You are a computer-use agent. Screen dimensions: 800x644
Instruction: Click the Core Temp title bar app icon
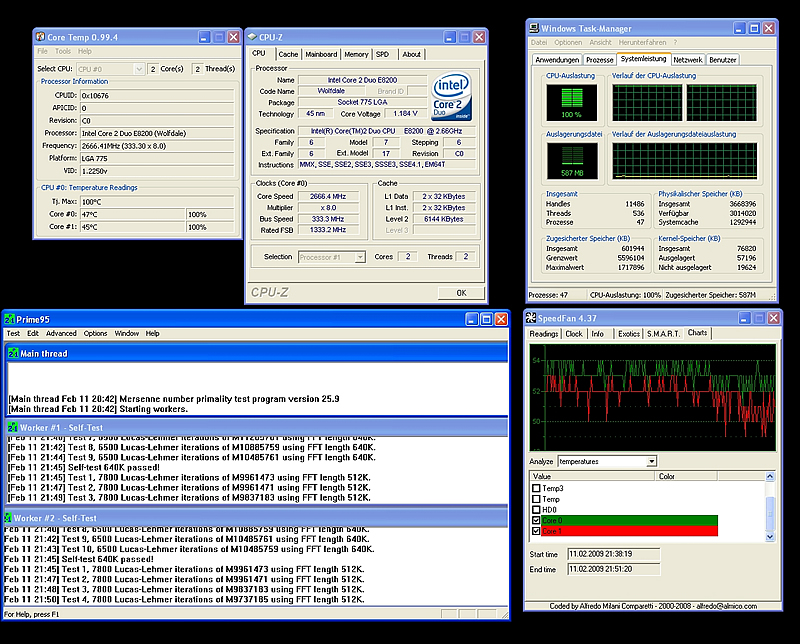[40, 37]
